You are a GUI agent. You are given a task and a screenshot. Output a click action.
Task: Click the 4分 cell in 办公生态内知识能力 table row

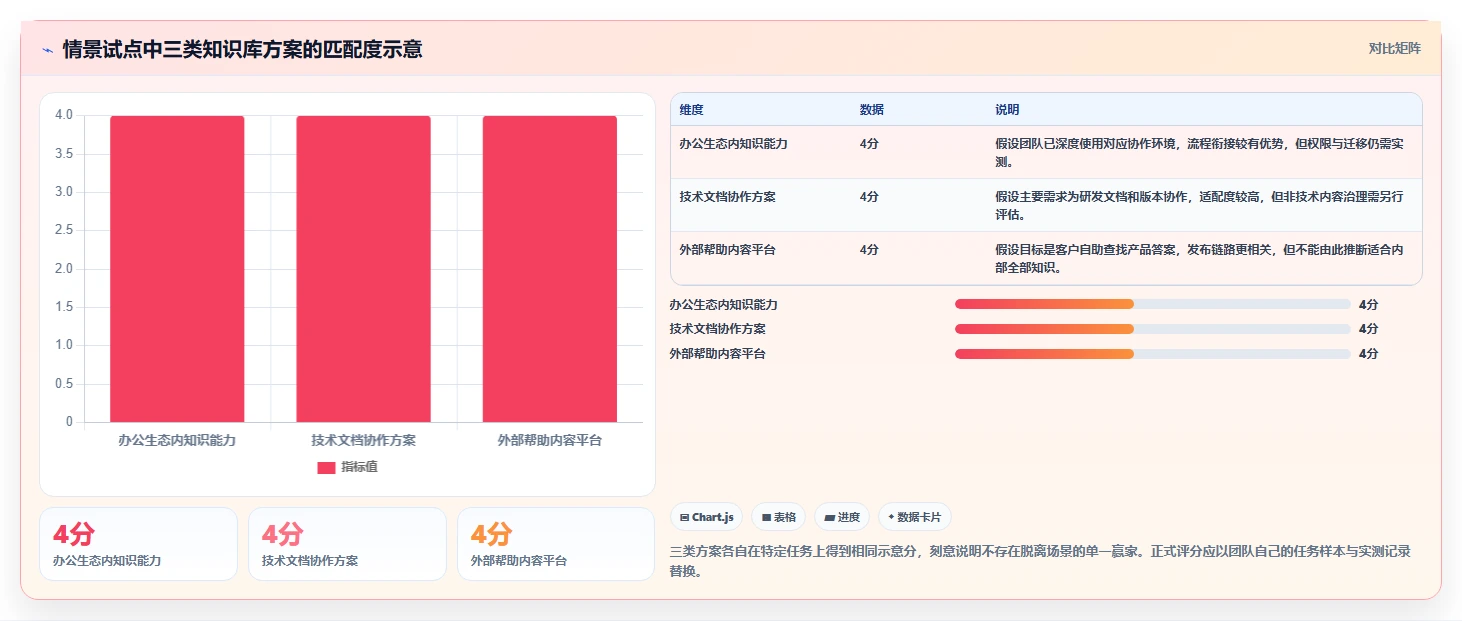[x=869, y=144]
